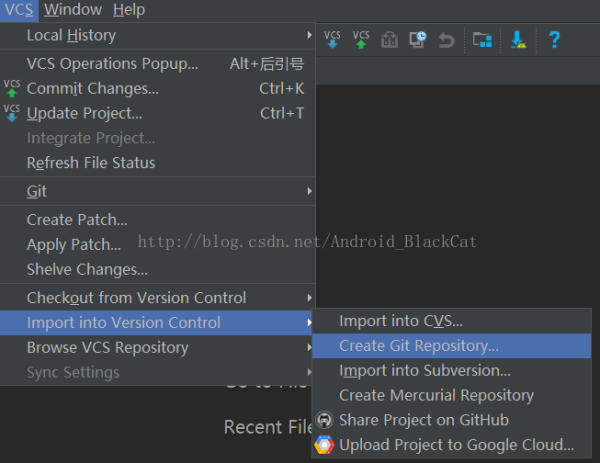This screenshot has height=463, width=600.
Task: Open the Window menu
Action: [73, 10]
